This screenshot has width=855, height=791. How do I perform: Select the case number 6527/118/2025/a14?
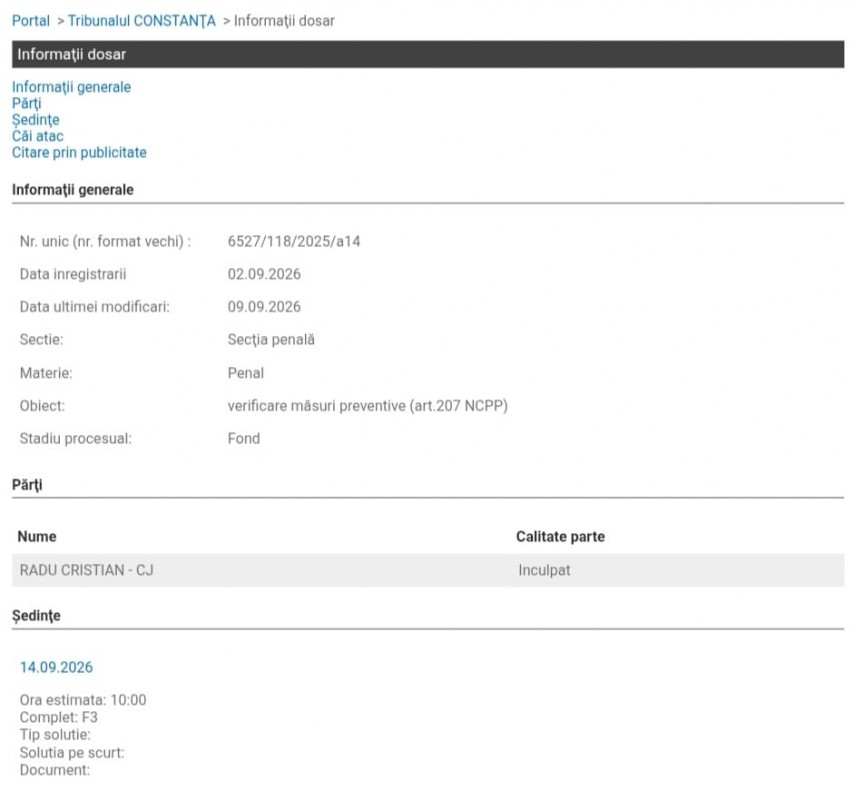pos(294,241)
